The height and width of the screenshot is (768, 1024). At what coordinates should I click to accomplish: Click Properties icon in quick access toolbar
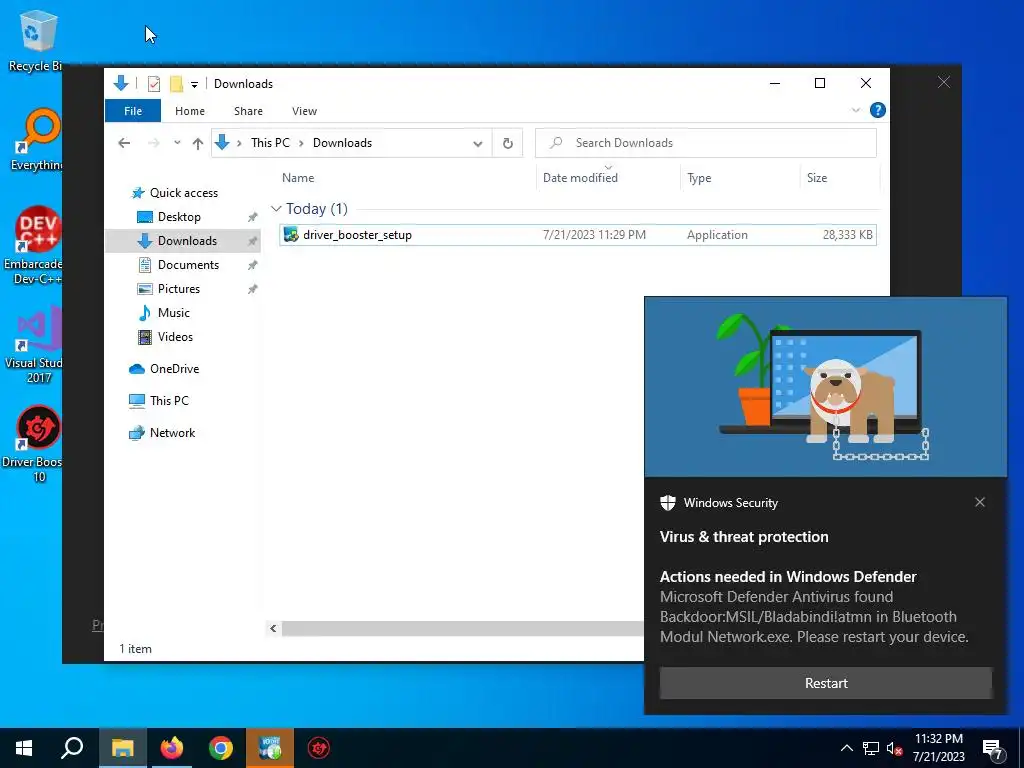(x=154, y=84)
